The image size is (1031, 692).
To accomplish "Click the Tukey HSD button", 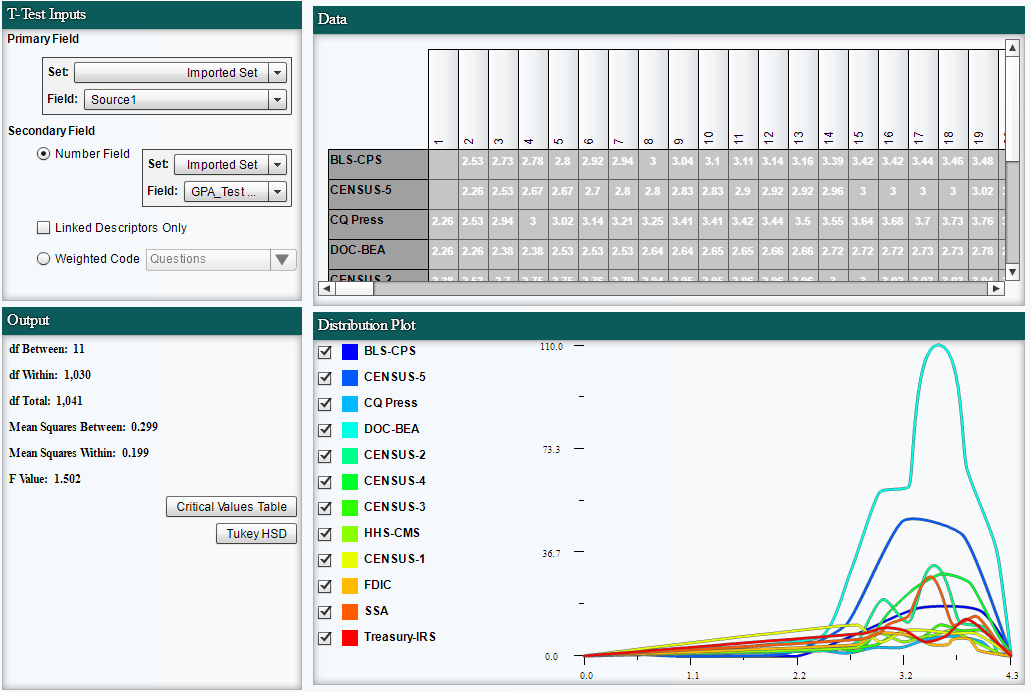I will 256,533.
